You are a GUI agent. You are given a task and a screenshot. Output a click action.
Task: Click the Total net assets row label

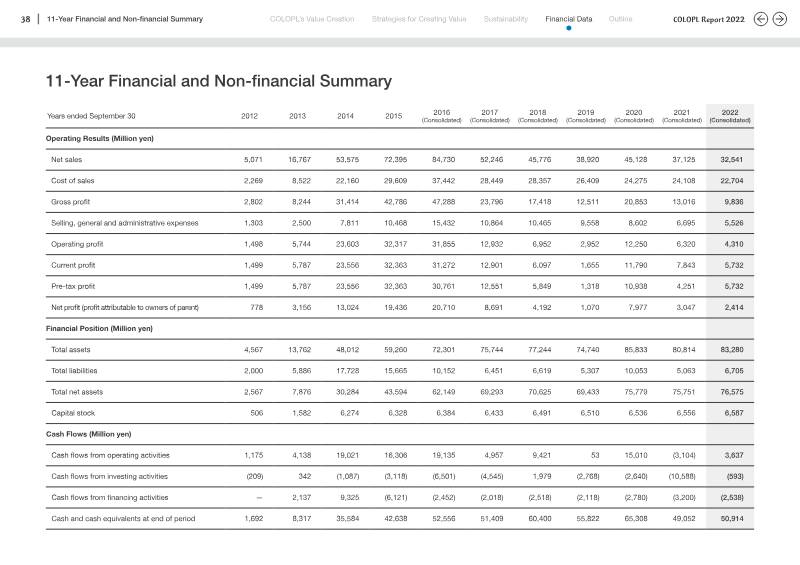pos(77,392)
